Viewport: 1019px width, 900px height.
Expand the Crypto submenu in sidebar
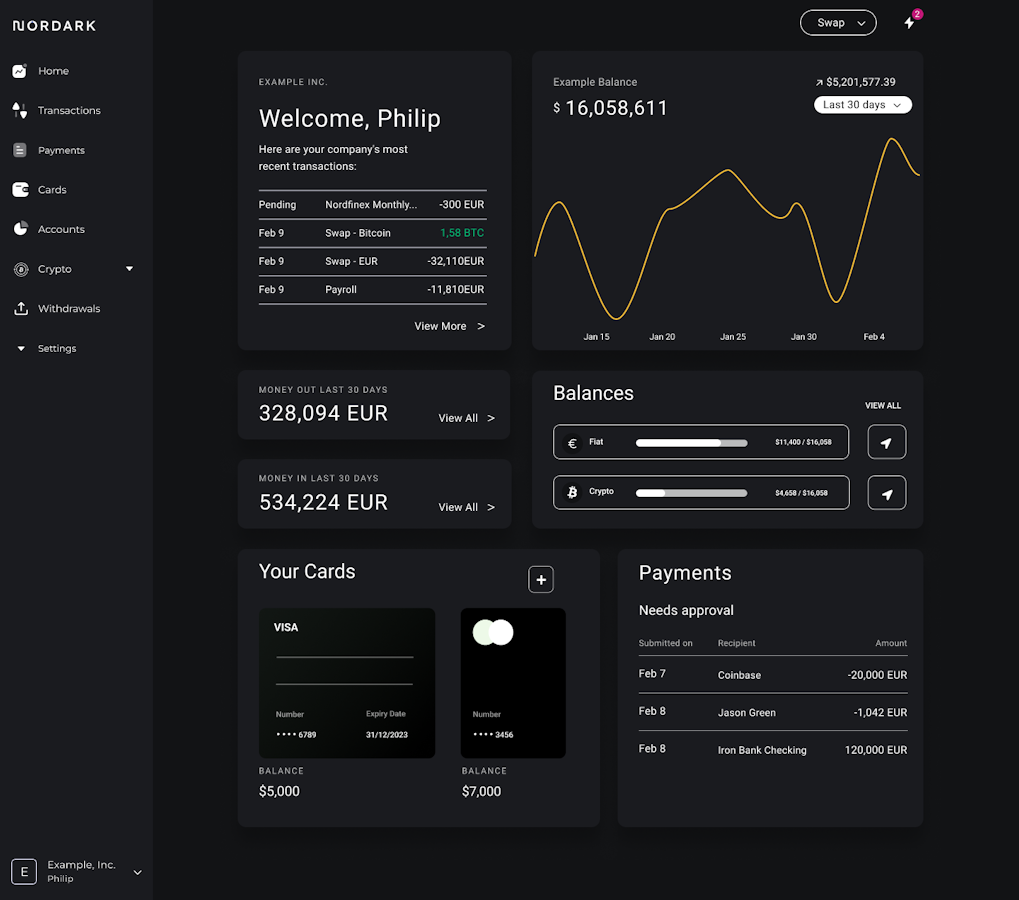(x=129, y=269)
